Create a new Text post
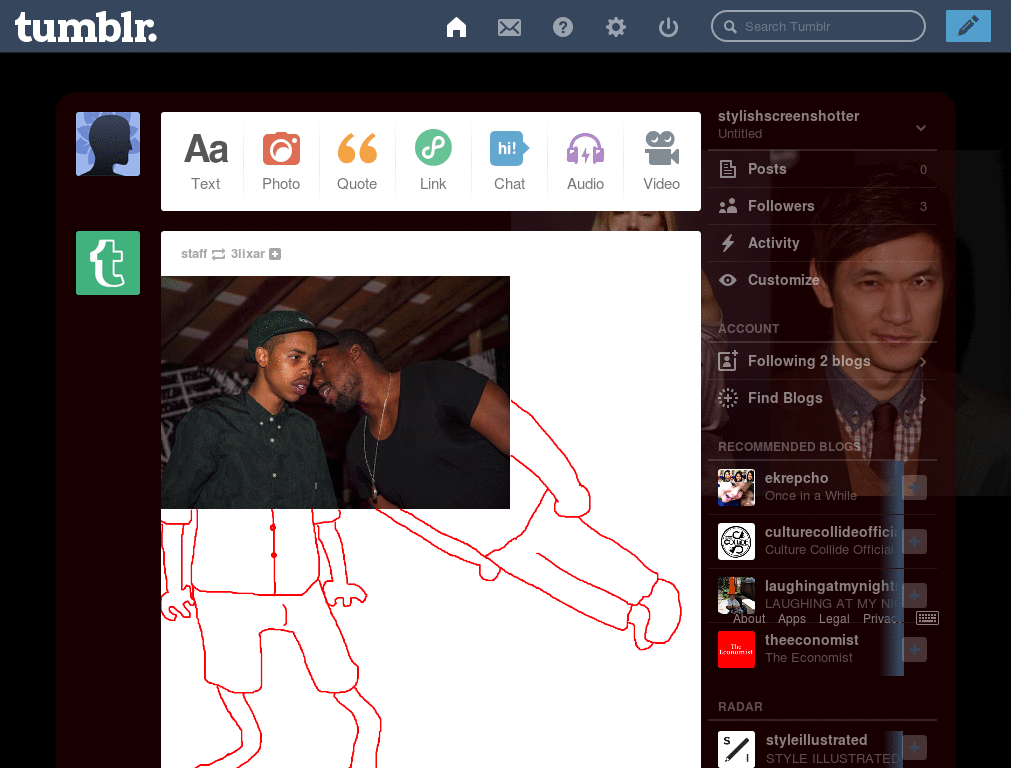 (x=205, y=161)
